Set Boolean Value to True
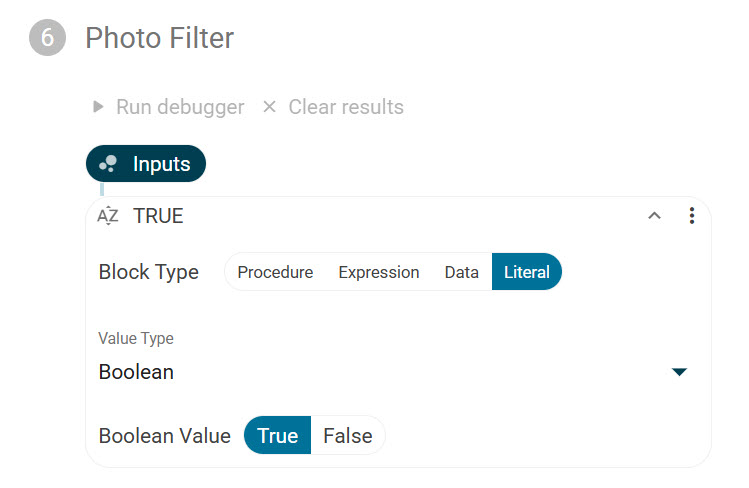The width and height of the screenshot is (749, 488). click(277, 436)
